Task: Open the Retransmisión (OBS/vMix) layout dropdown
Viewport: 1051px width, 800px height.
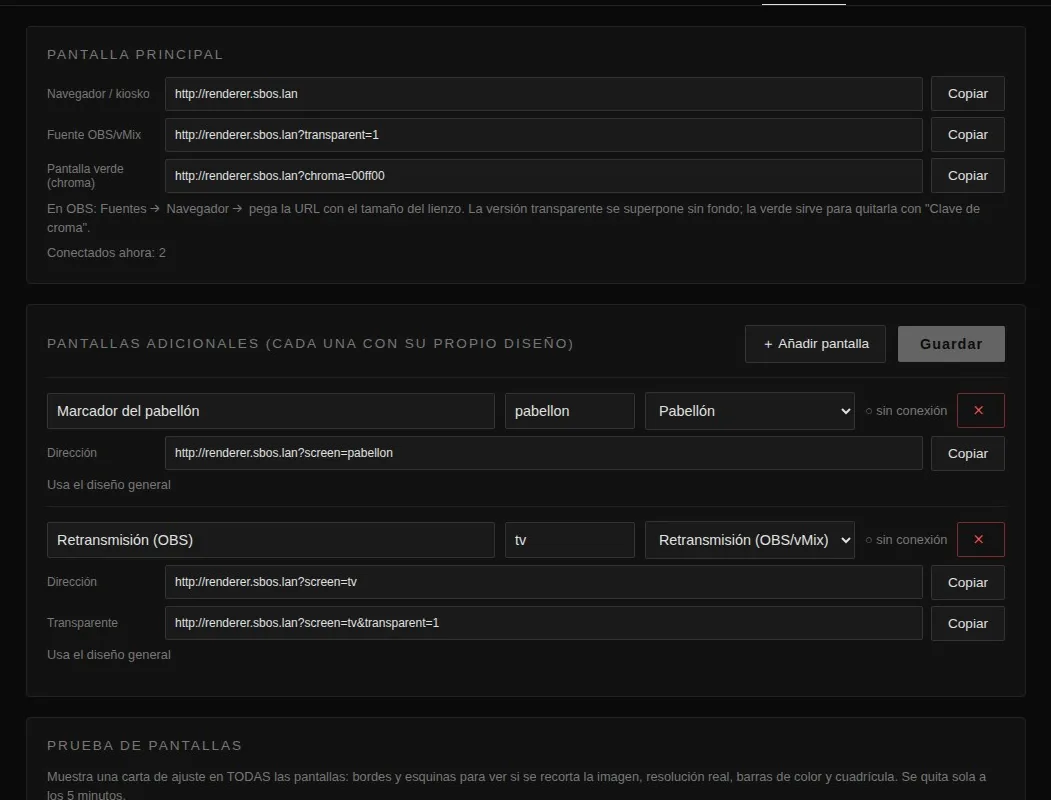Action: click(x=749, y=539)
